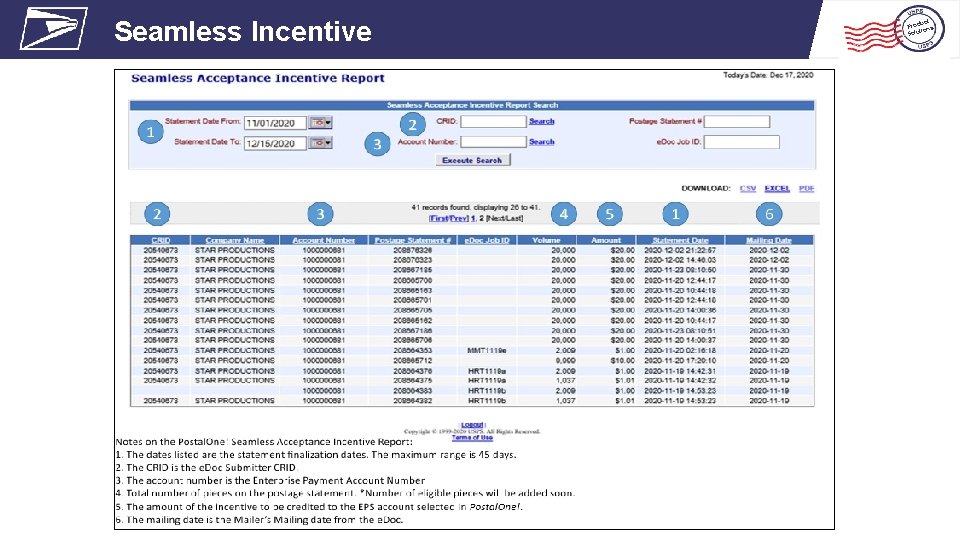960x540 pixels.
Task: Click the Statement Date From field 11/01/2020
Action: 275,123
